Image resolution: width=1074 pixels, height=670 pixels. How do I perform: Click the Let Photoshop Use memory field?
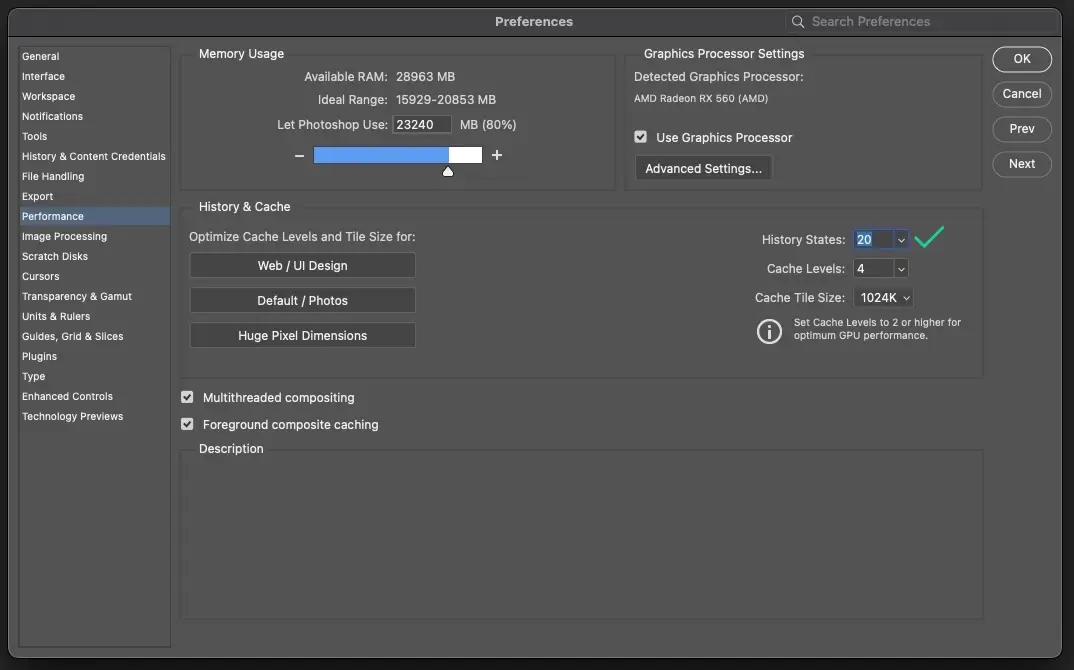(422, 125)
